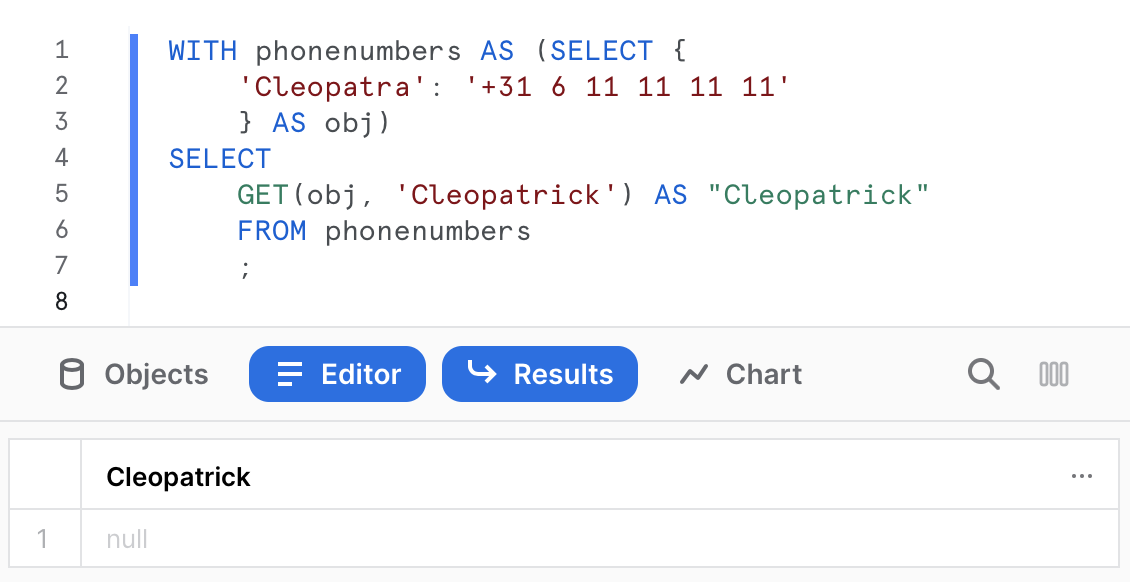Click the search magnifier icon in results toolbar
This screenshot has height=582, width=1130.
(x=983, y=374)
